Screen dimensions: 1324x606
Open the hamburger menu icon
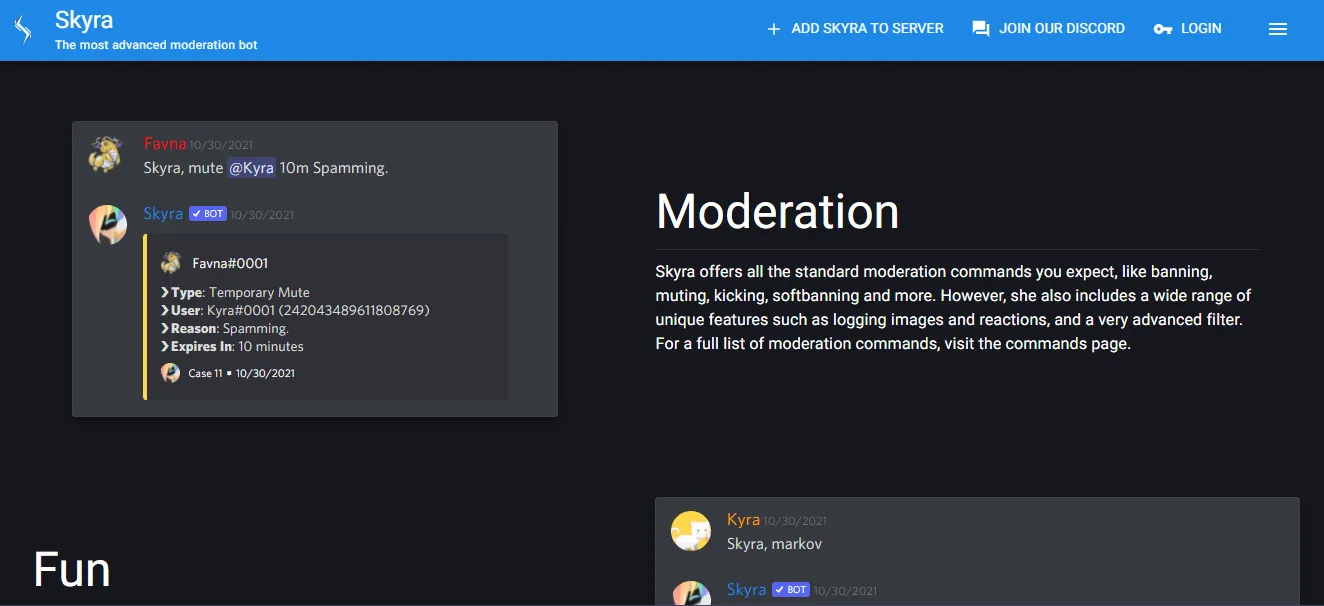click(x=1277, y=29)
